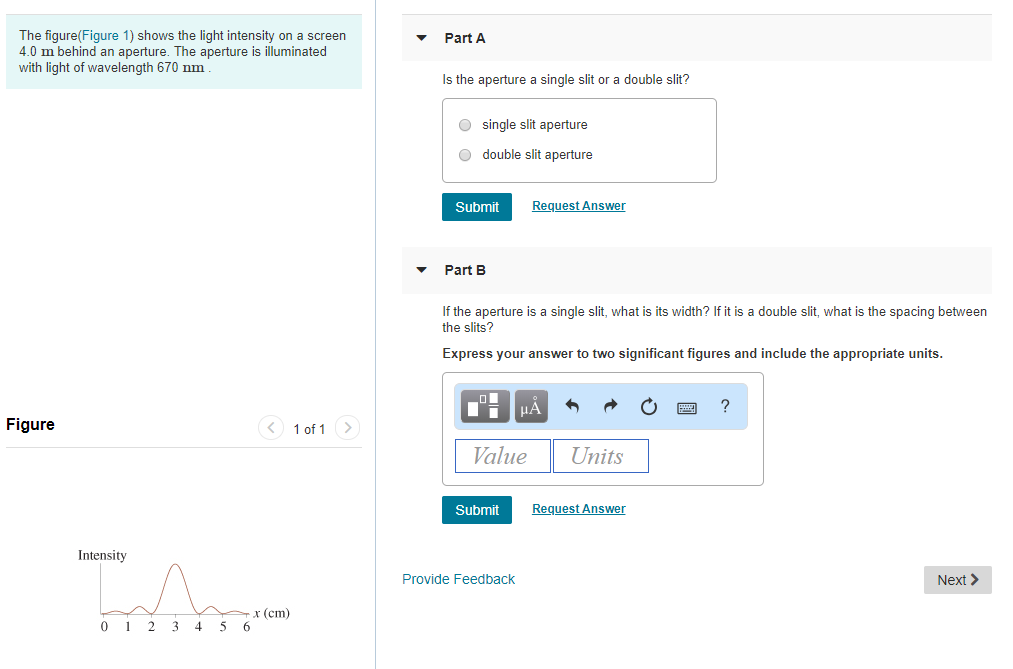Click the Next button

tap(956, 579)
